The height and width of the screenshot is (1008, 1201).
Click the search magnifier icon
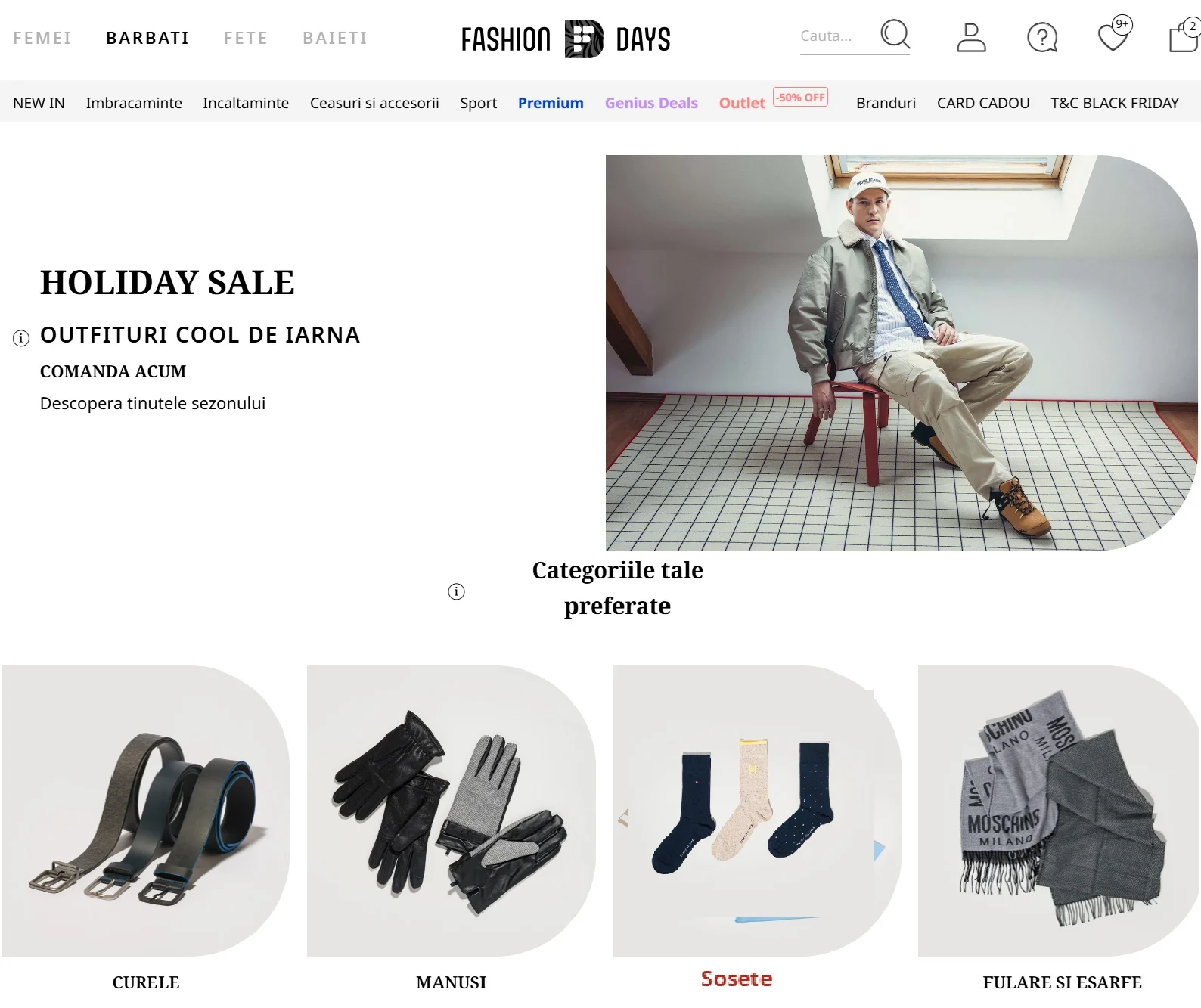[x=895, y=35]
